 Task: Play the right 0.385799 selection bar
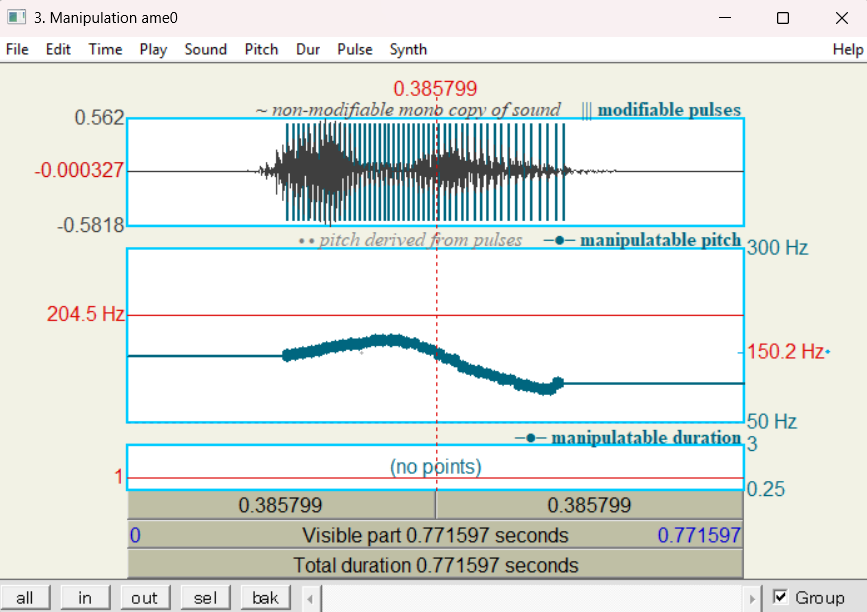click(589, 505)
